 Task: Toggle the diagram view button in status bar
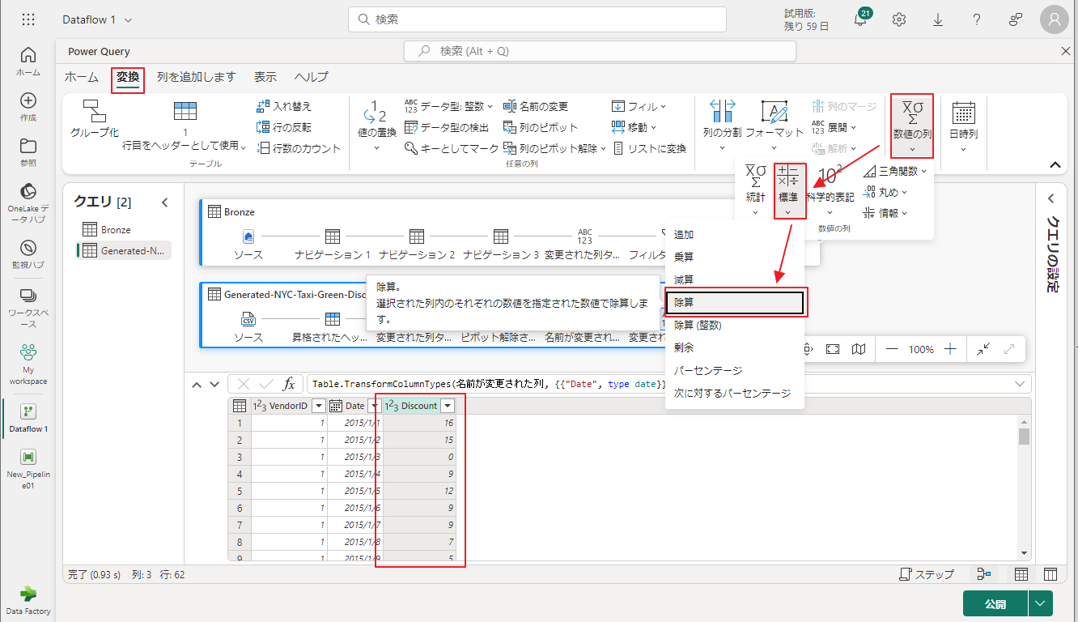pyautogui.click(x=985, y=575)
